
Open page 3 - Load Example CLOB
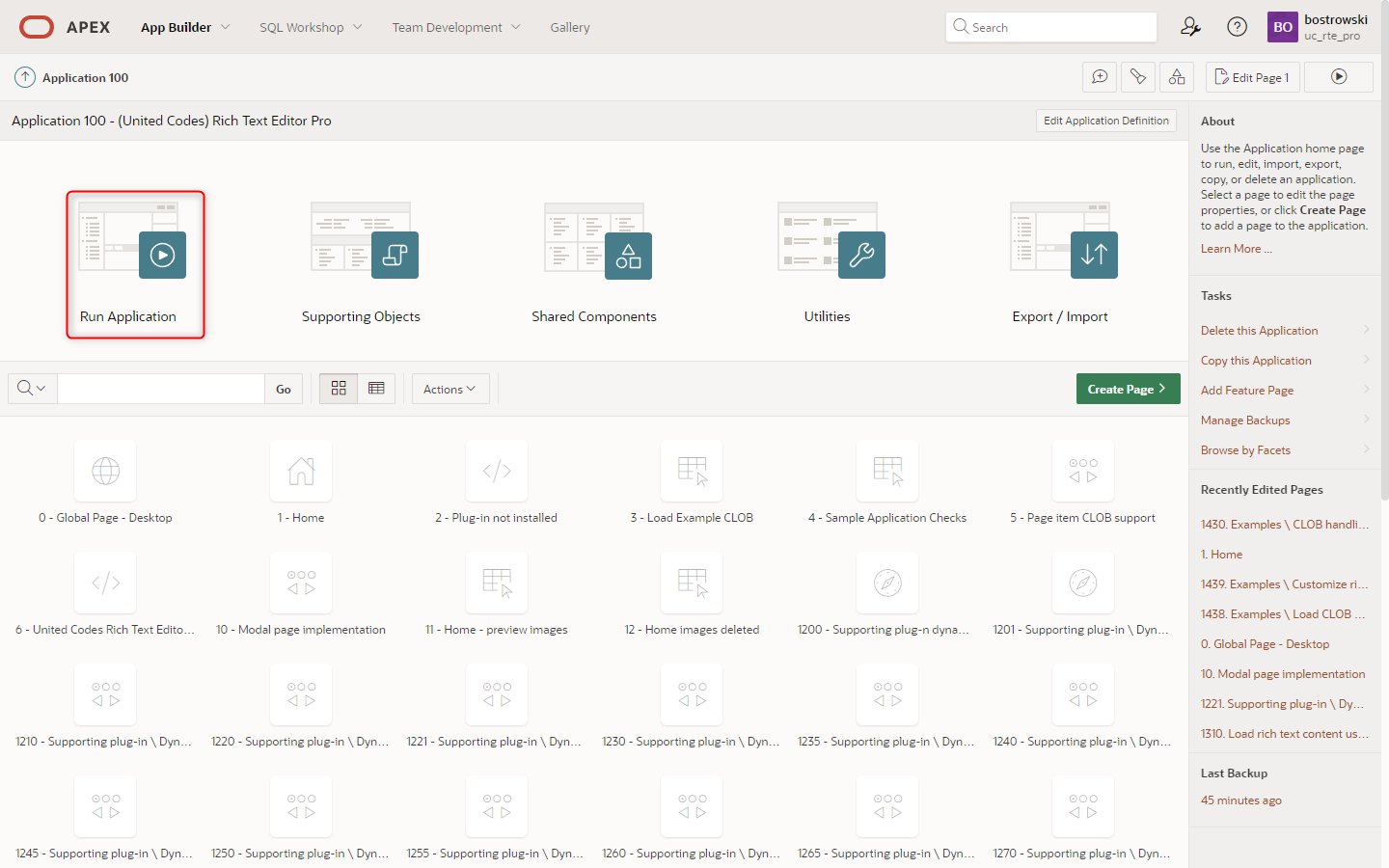(692, 484)
